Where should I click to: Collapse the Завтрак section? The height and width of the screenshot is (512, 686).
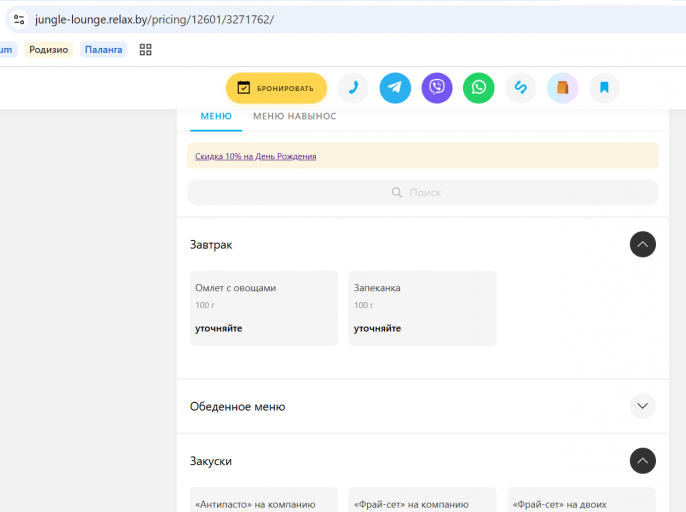pos(643,244)
